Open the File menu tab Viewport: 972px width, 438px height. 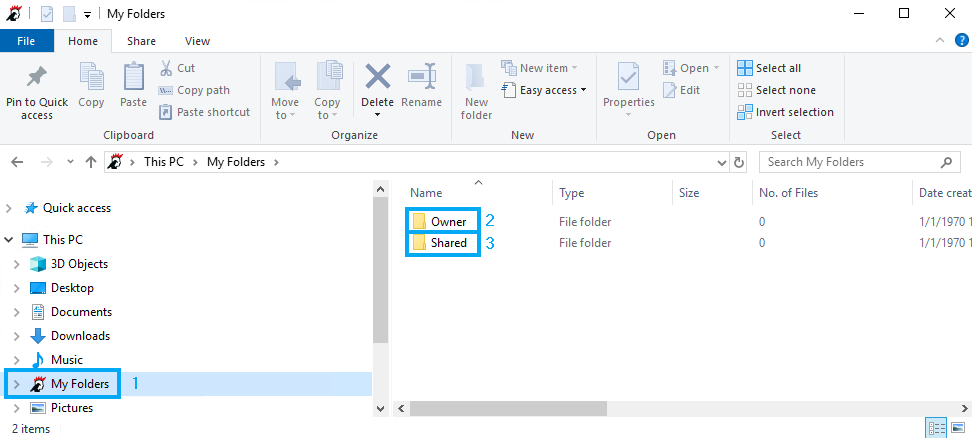[x=26, y=41]
